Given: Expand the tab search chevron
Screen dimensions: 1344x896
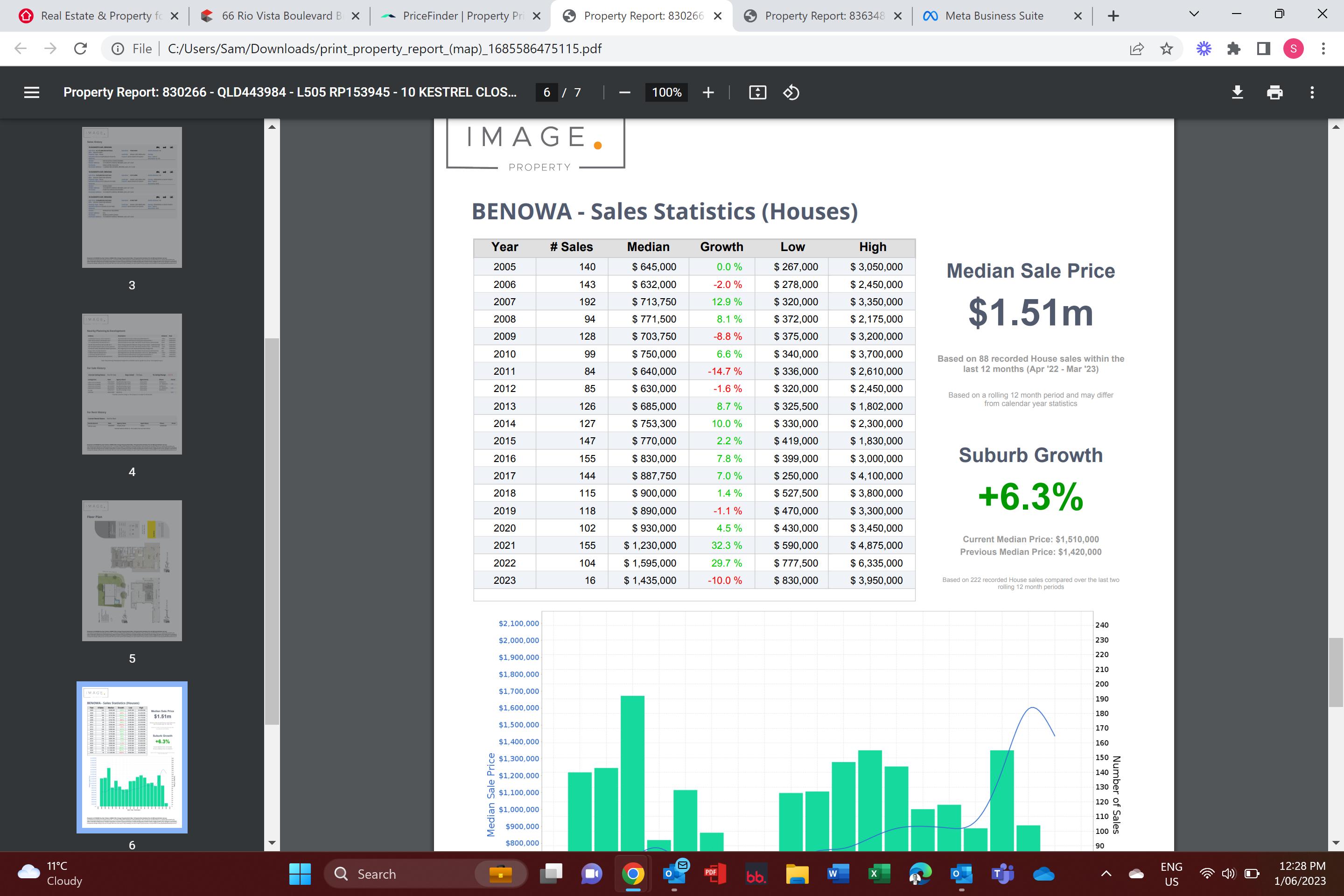Looking at the screenshot, I should pos(1194,15).
